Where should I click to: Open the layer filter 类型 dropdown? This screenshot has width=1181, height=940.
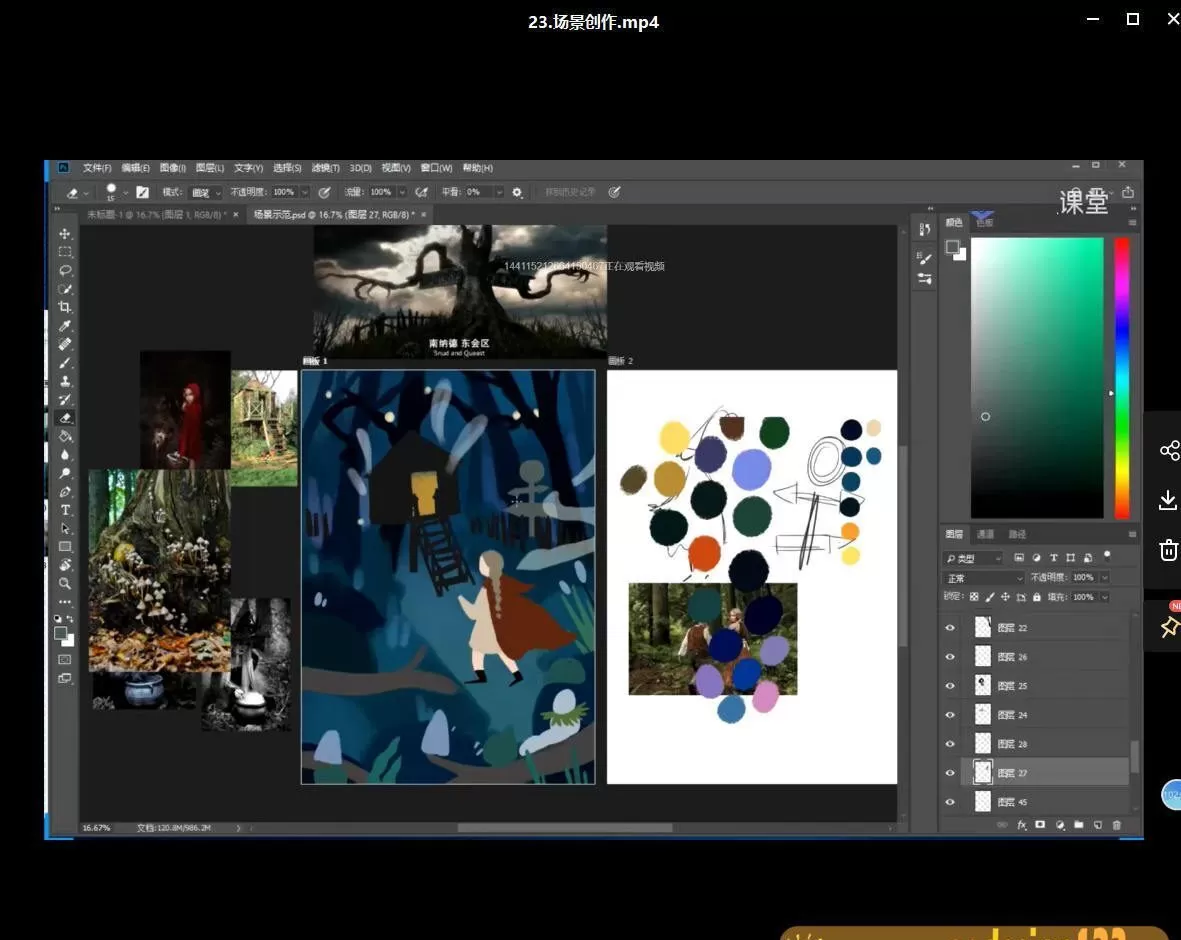coord(973,558)
